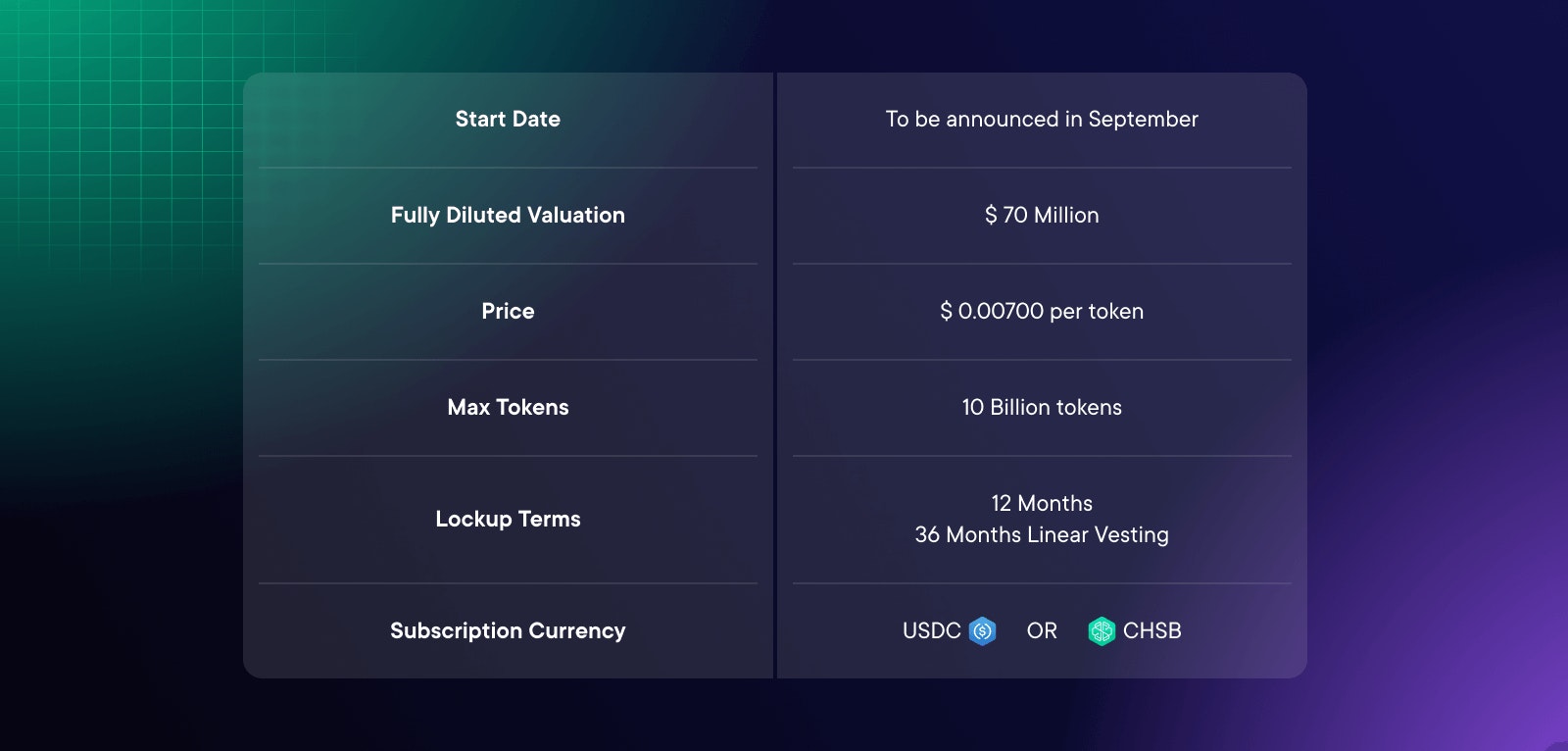The width and height of the screenshot is (1568, 751).
Task: Click the 'To be announced in September' text
Action: click(x=1042, y=119)
